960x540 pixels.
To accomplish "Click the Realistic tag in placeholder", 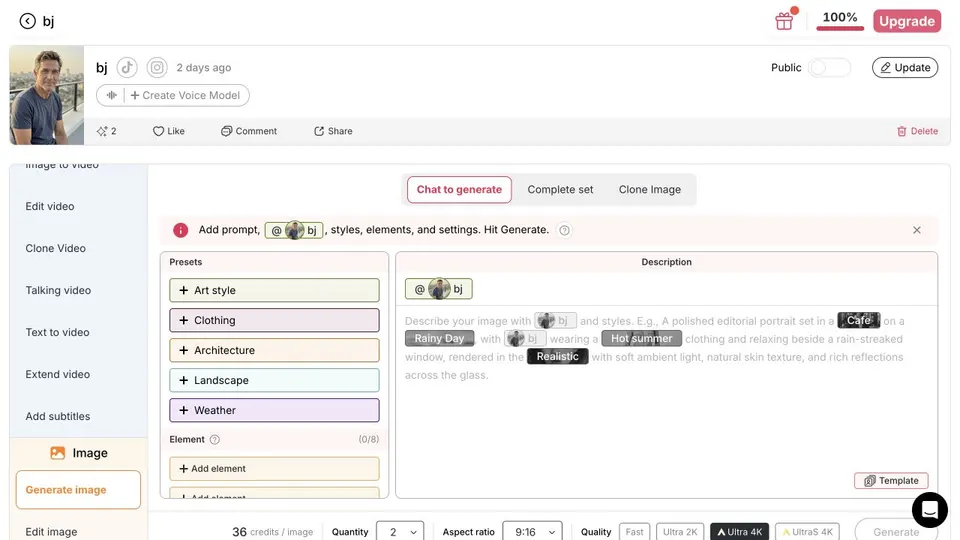I will (x=558, y=356).
